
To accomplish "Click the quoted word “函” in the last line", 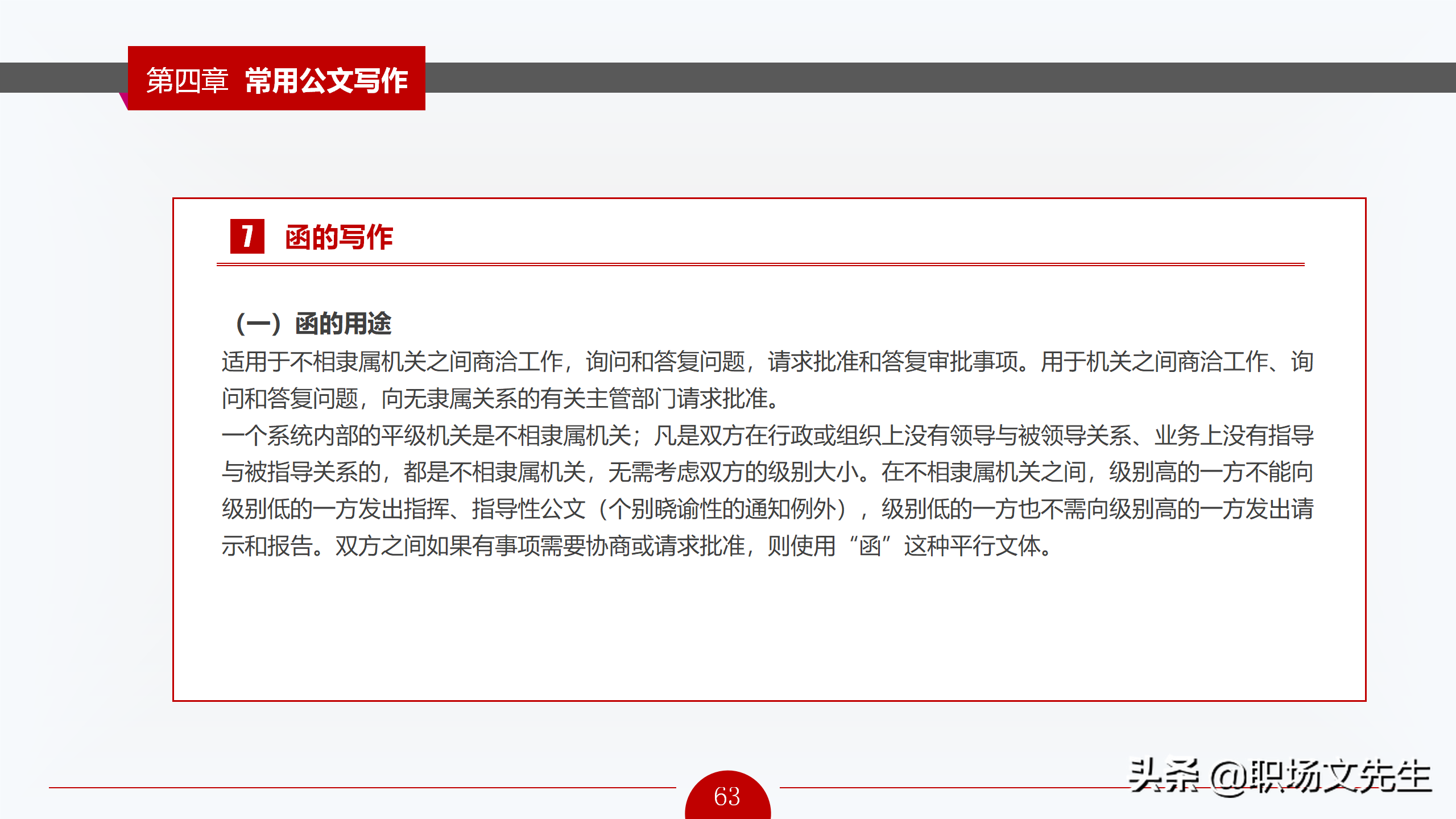I will click(x=870, y=546).
